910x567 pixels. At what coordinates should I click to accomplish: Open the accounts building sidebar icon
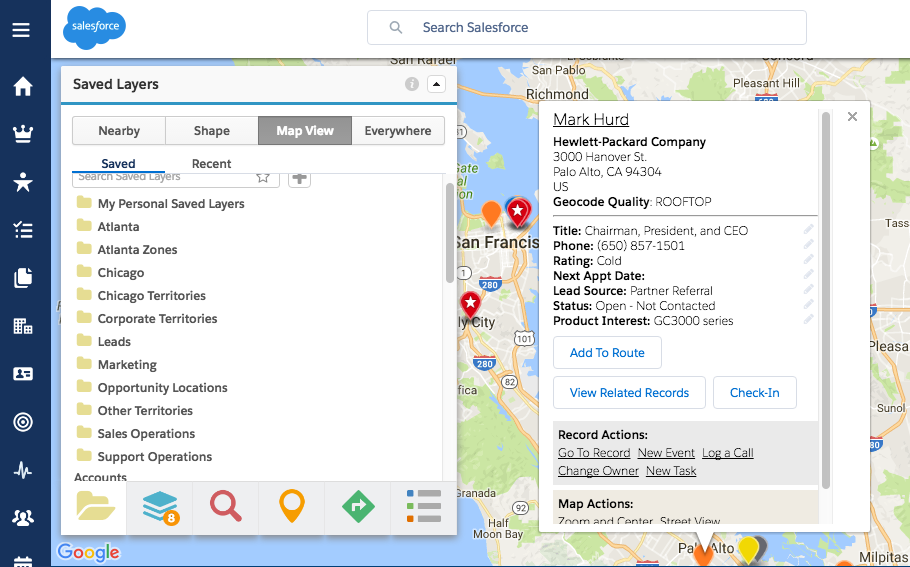(23, 326)
